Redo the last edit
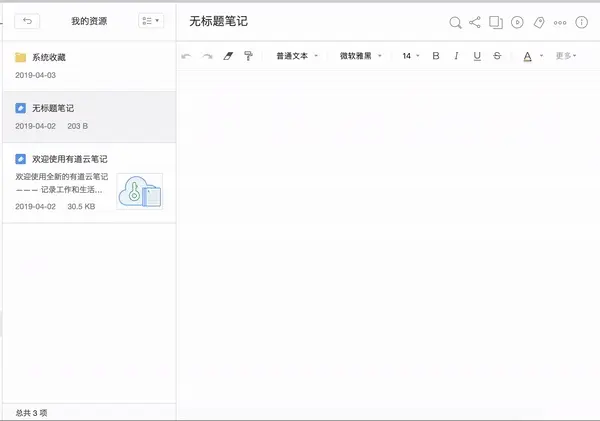Viewport: 600px width, 421px height. [207, 56]
